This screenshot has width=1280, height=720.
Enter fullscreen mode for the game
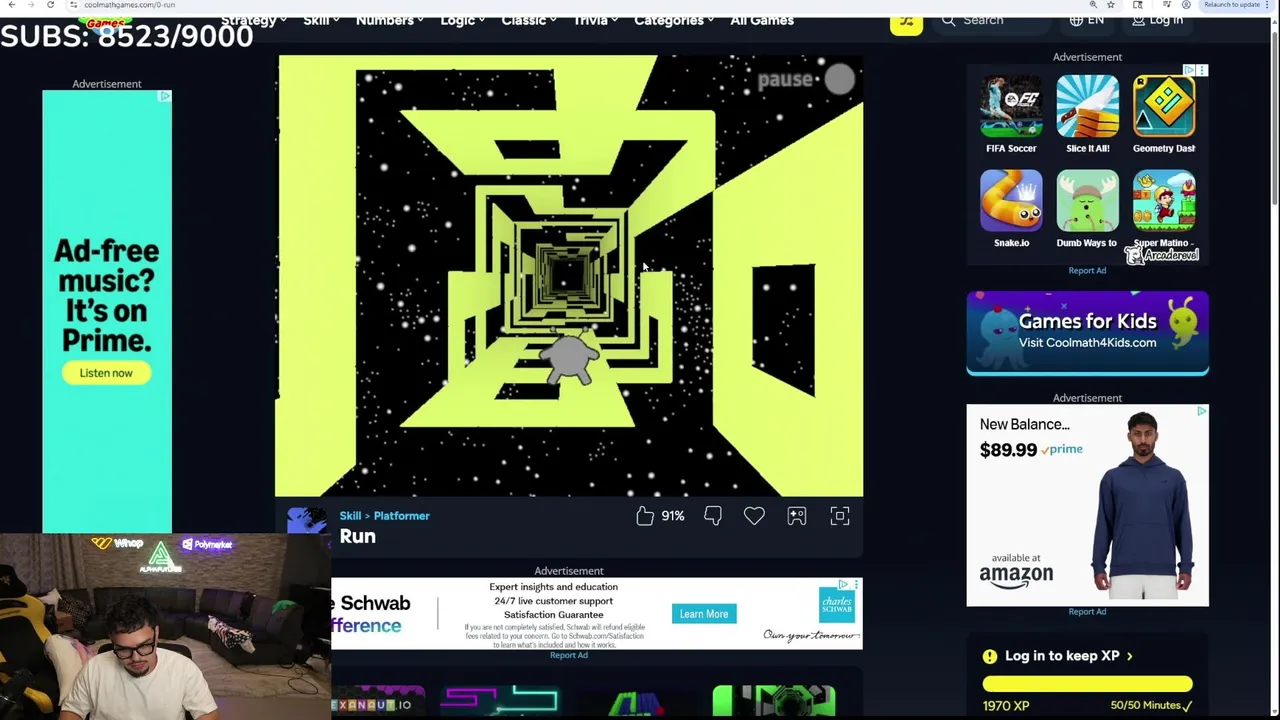point(840,515)
